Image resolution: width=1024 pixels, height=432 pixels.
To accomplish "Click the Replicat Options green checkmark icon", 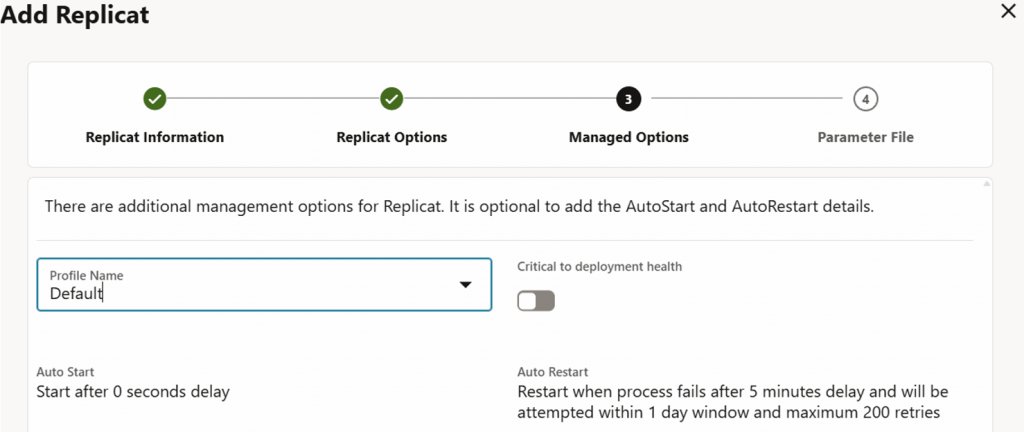I will tap(392, 99).
